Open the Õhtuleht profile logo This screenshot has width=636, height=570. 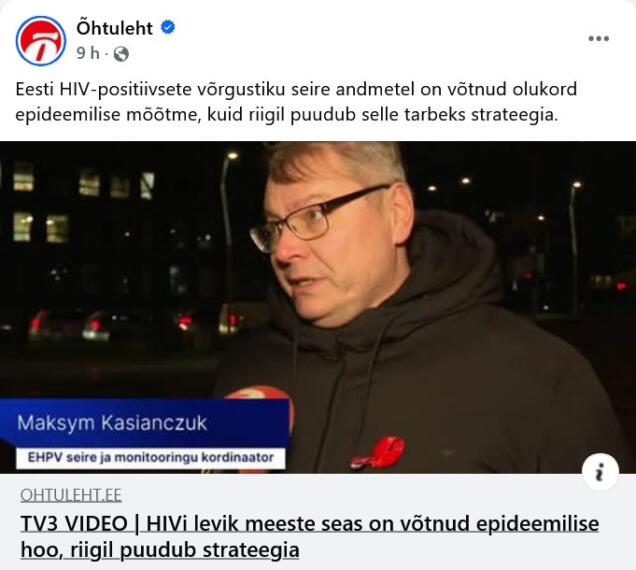tap(41, 41)
